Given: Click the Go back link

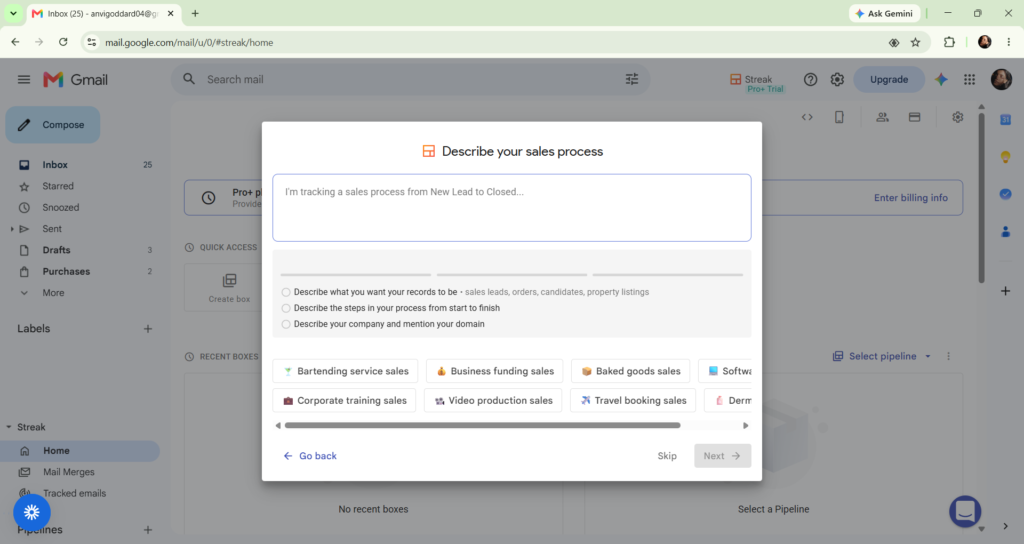Looking at the screenshot, I should (x=310, y=456).
